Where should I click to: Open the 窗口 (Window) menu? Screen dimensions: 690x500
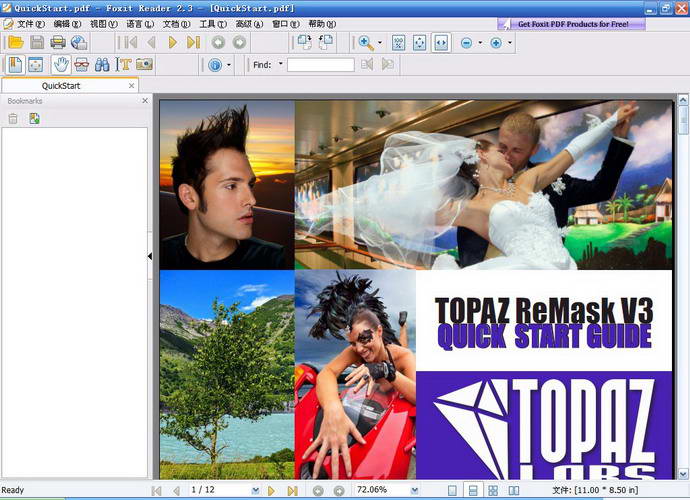click(286, 24)
